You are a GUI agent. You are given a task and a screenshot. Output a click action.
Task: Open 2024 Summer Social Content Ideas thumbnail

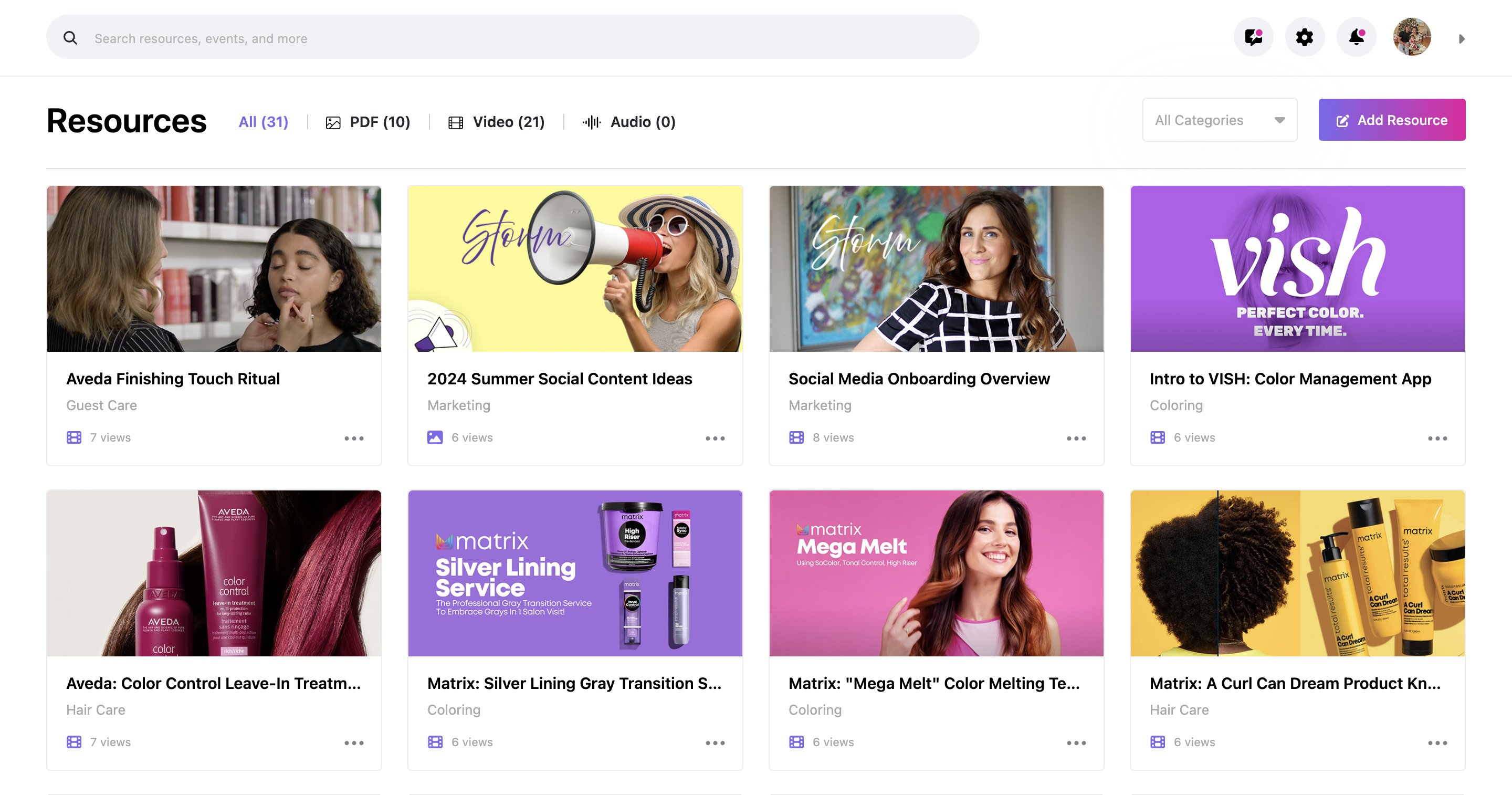575,269
